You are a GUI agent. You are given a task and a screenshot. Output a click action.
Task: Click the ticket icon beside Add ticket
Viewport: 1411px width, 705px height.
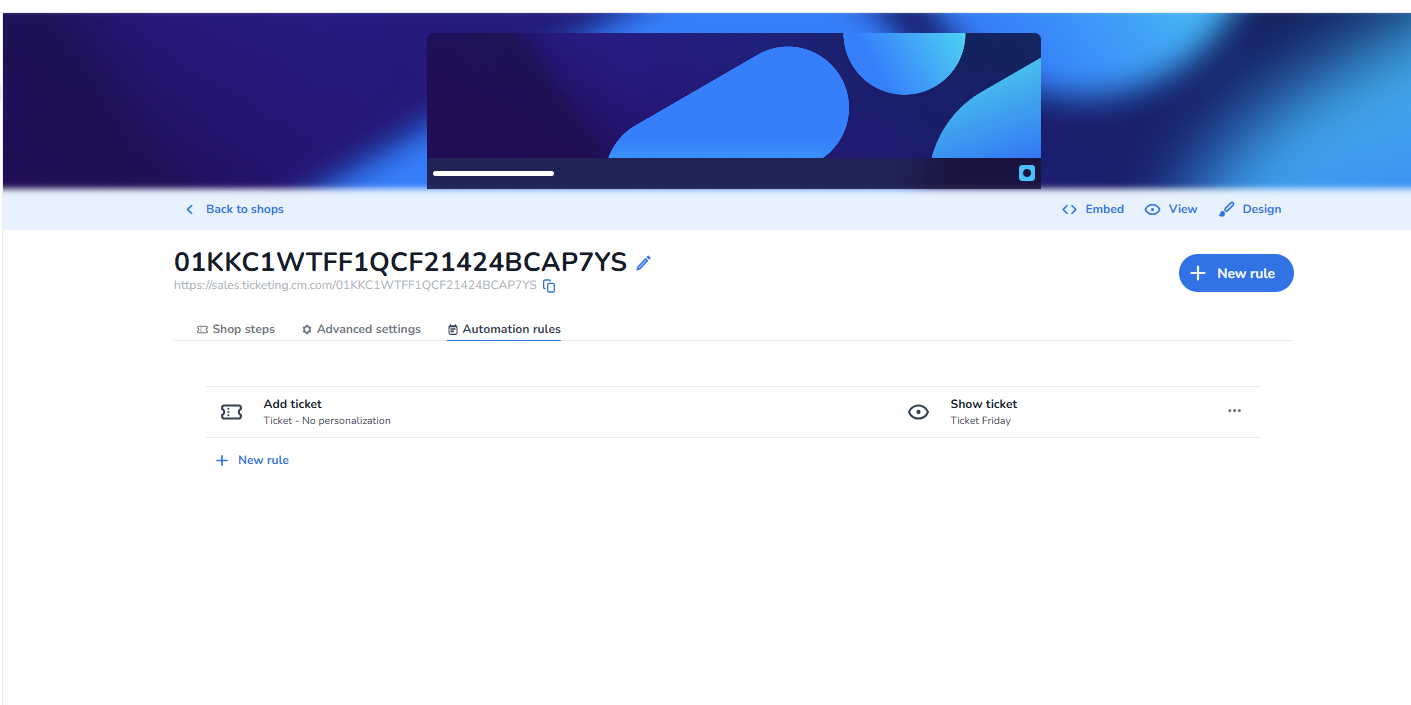coord(231,412)
